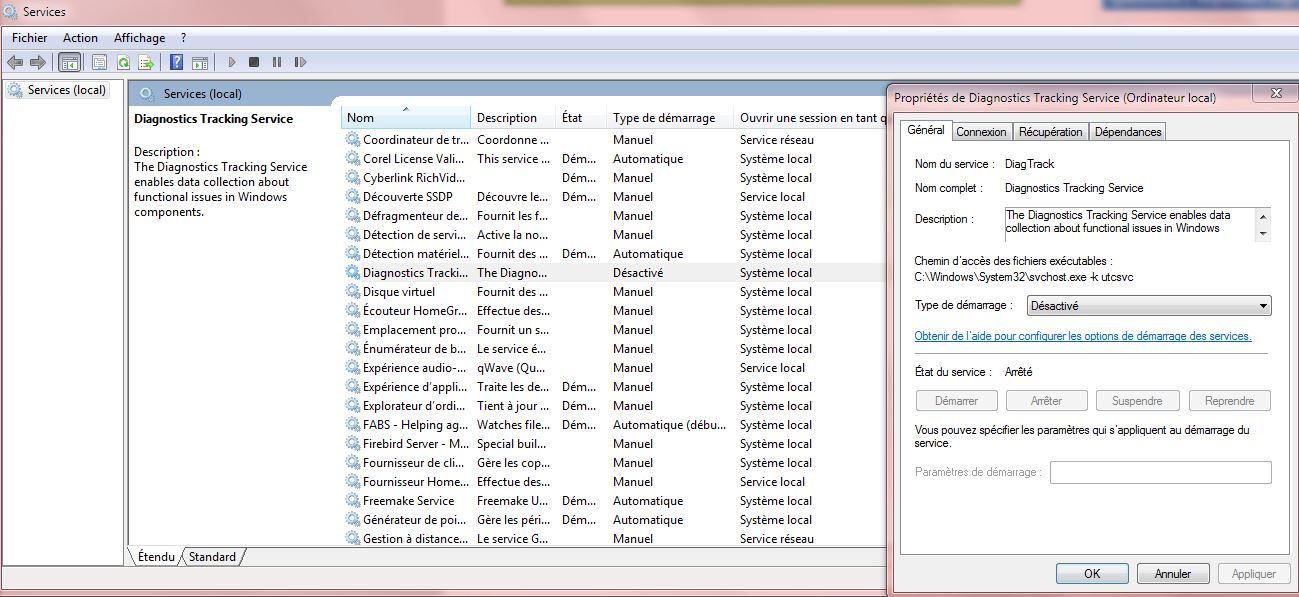1299x597 pixels.
Task: Click the gear icon beside Freemake Service
Action: (x=352, y=501)
